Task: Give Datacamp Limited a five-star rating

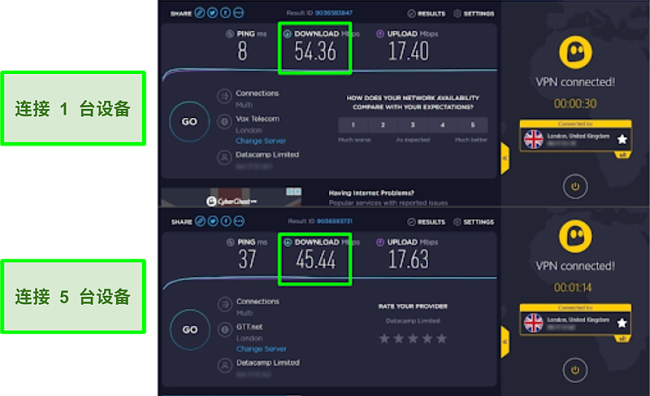Action: pyautogui.click(x=442, y=339)
